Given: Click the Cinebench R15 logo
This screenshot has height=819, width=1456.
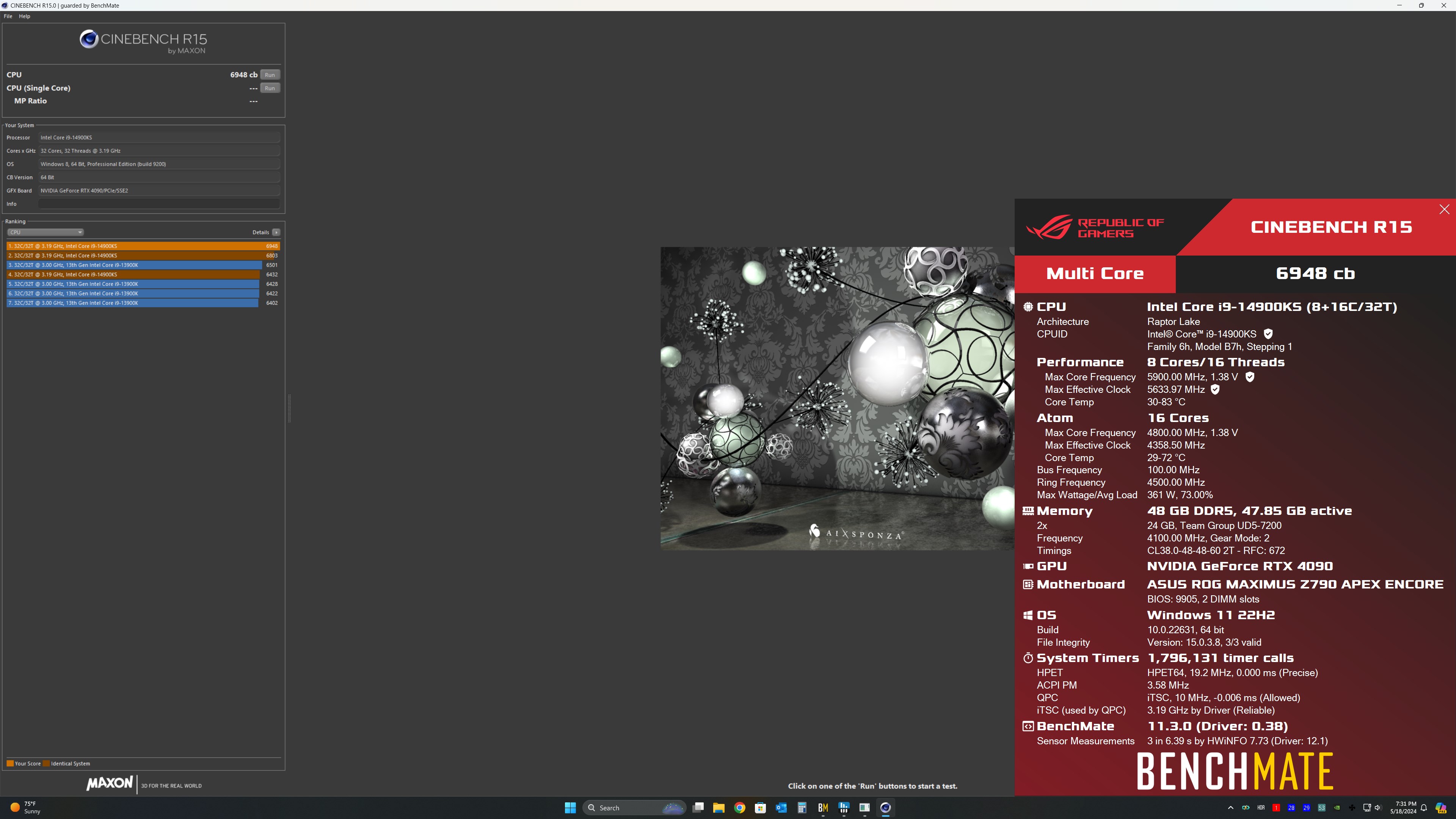Looking at the screenshot, I should (143, 42).
